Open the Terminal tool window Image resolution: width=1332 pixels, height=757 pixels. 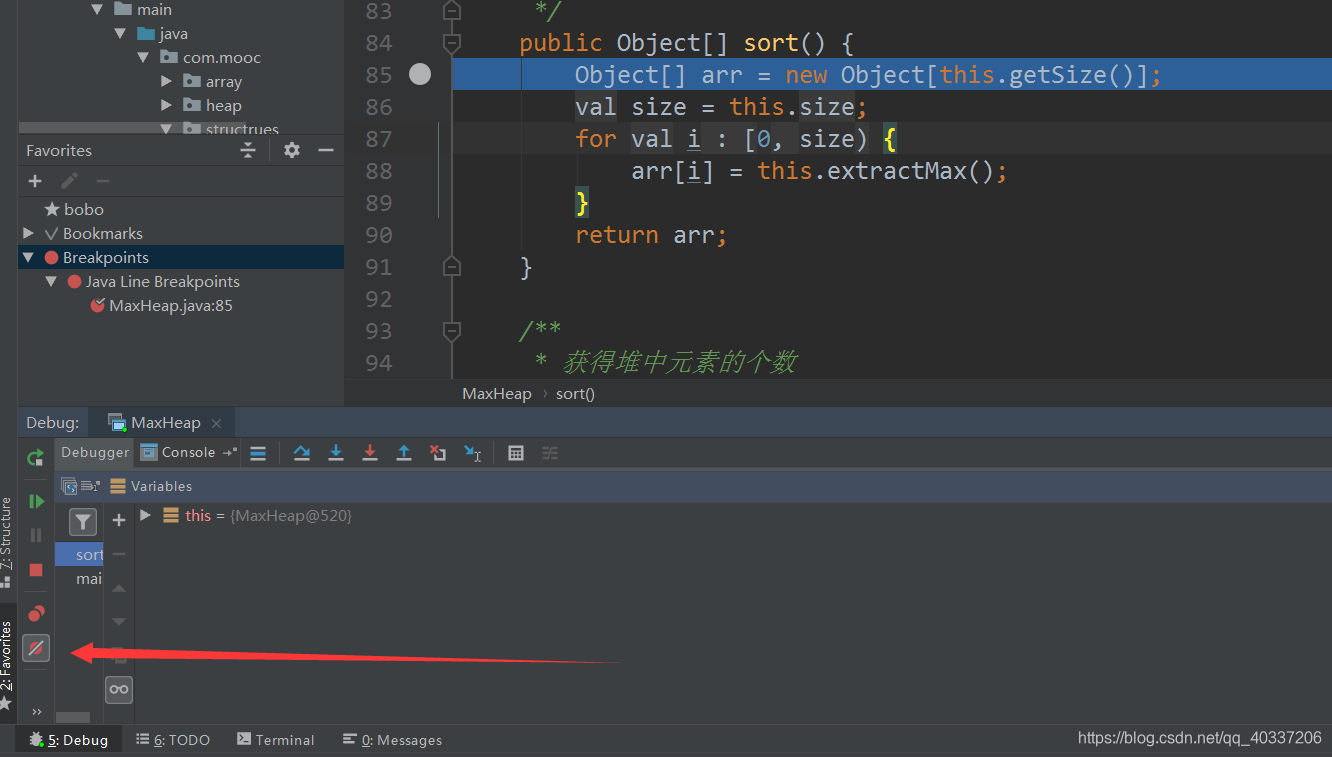276,740
